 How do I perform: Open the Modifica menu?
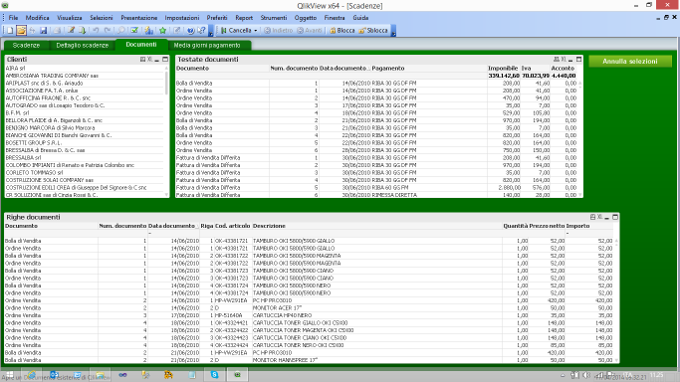37,18
